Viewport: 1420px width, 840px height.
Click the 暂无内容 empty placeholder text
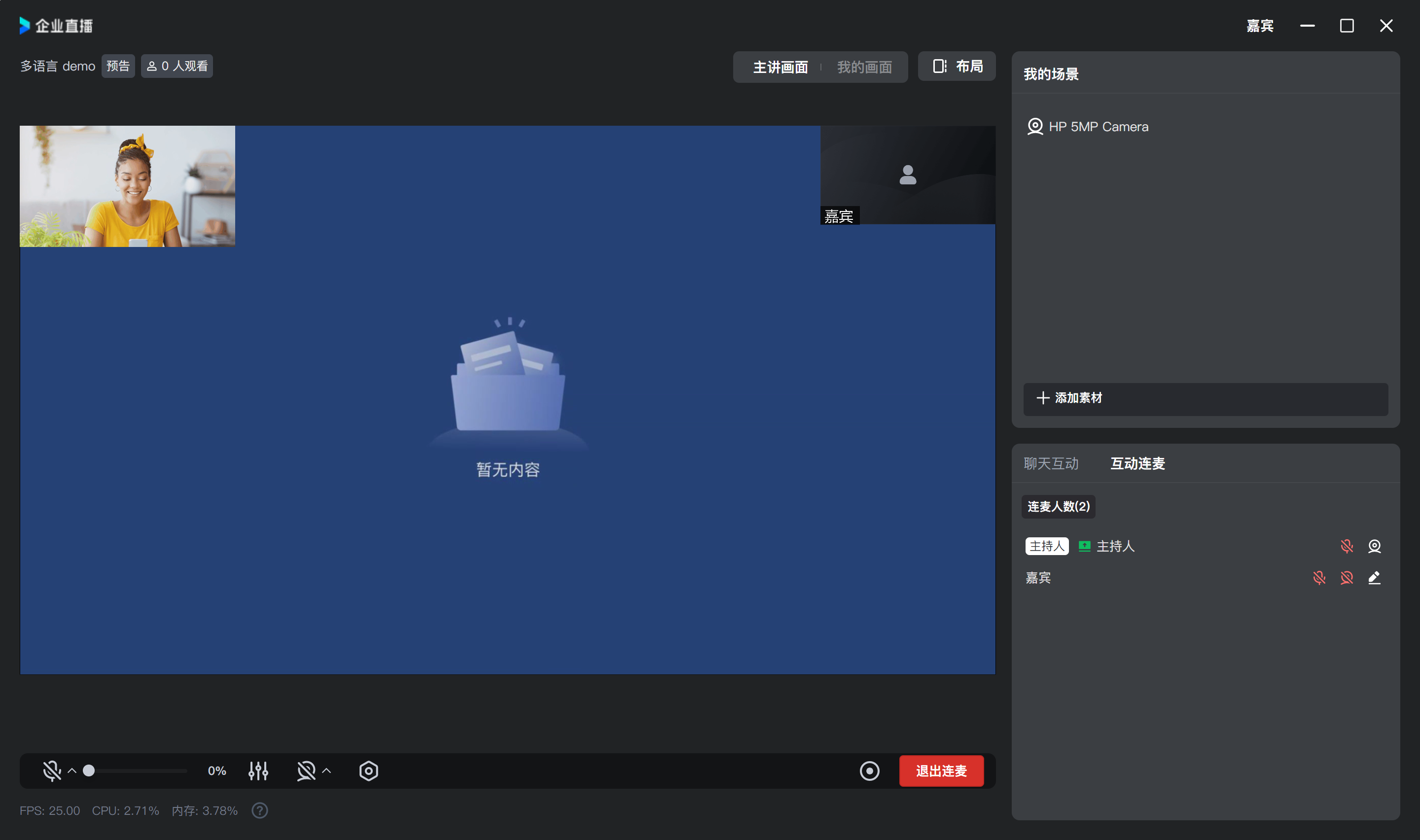tap(508, 469)
